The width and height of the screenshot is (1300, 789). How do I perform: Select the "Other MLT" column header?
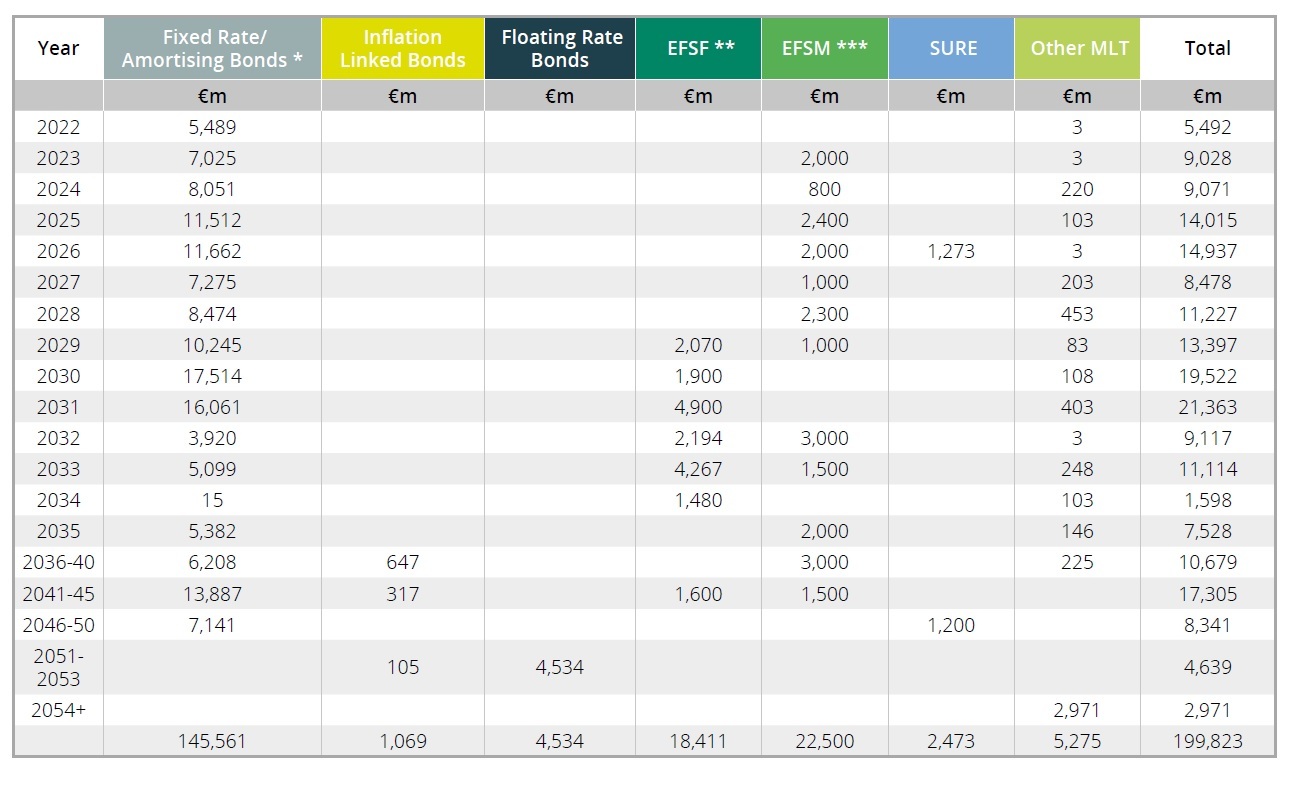pos(1077,48)
